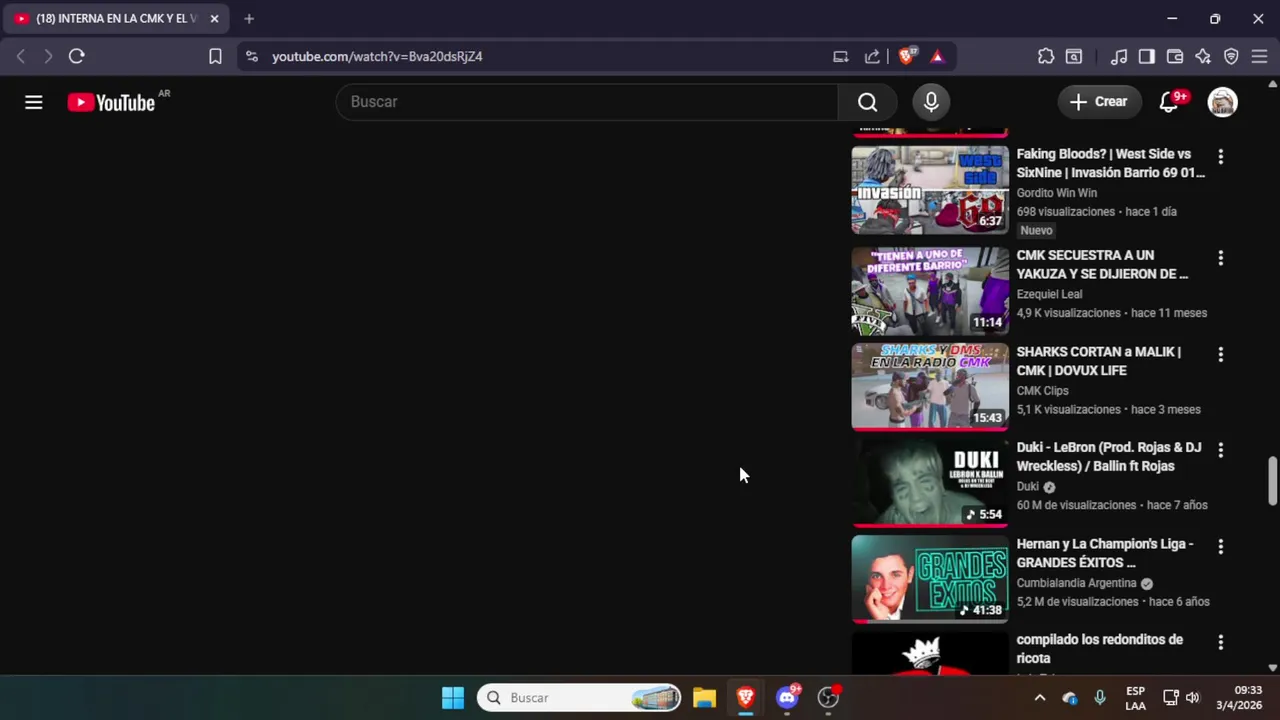1280x720 pixels.
Task: Open CMK SECUESTRA A UN YAKUZA title
Action: [x=1102, y=264]
